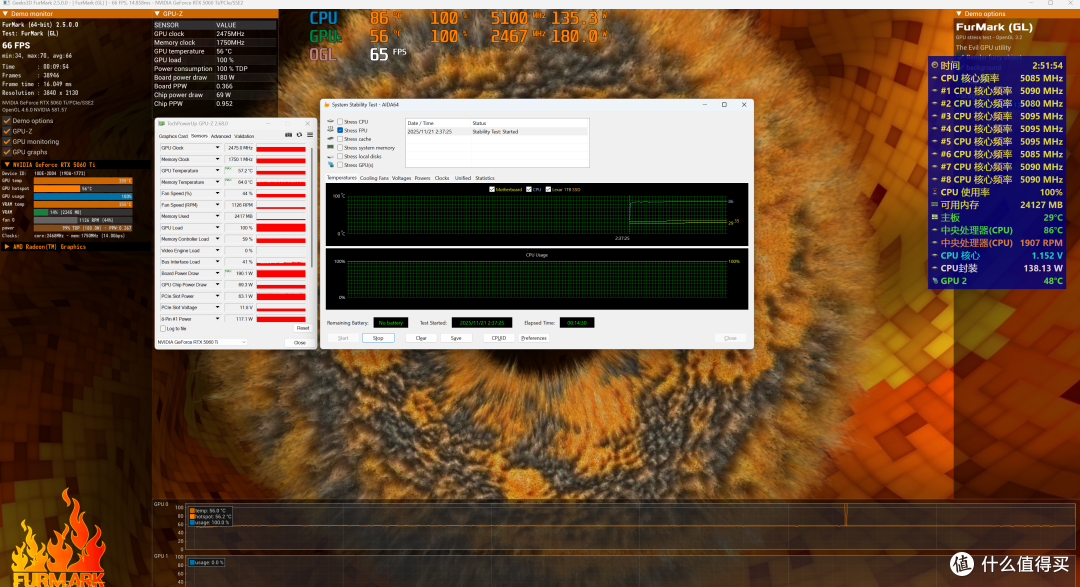Expand AMD Radeon(TM) Graphics section

pos(7,247)
